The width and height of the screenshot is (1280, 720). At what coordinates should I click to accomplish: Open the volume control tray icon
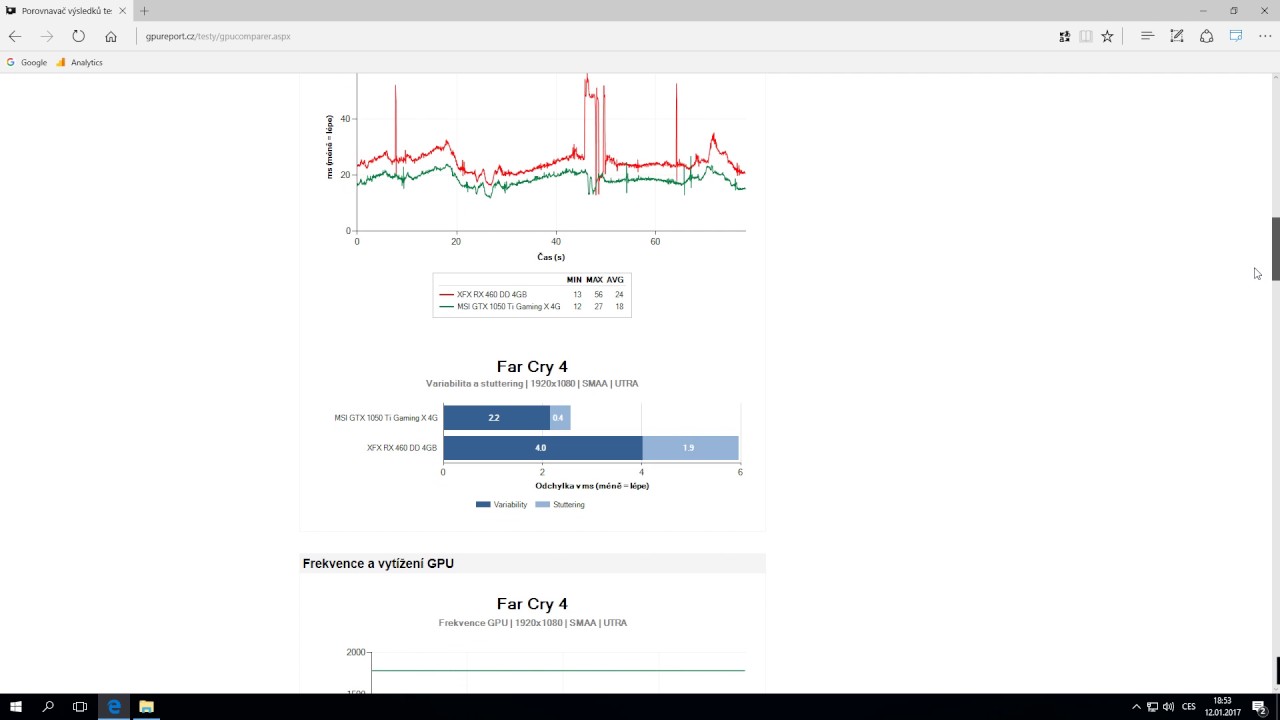[x=1168, y=707]
